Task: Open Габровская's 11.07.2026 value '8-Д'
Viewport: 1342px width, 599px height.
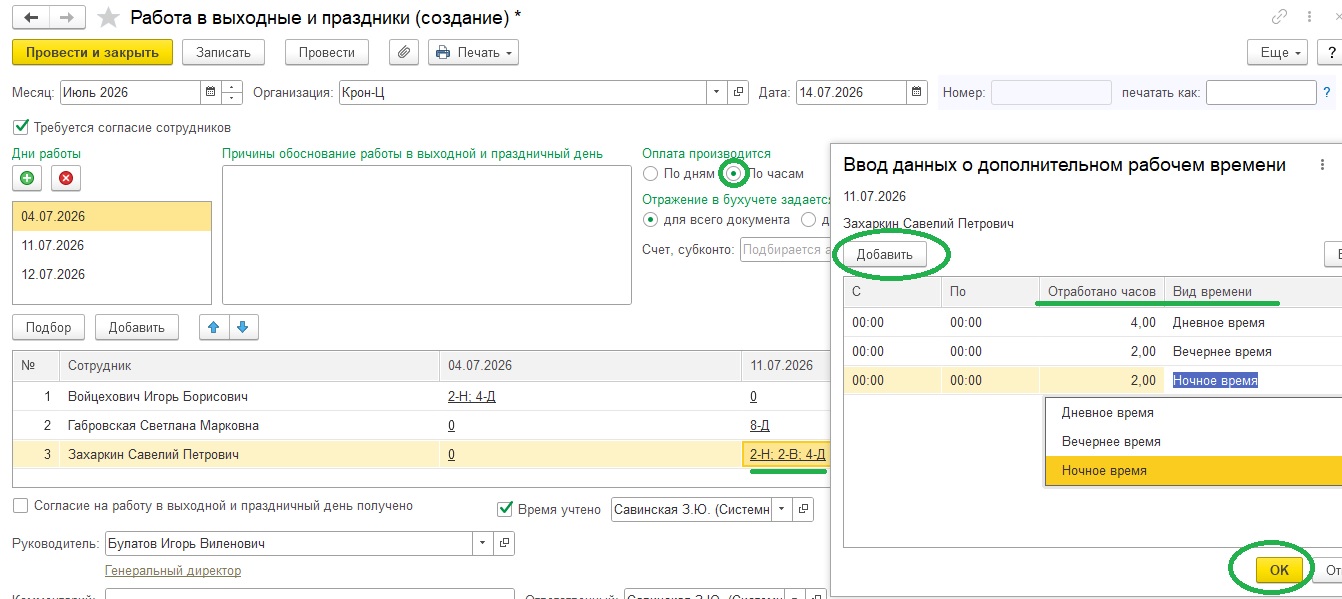Action: tap(760, 425)
